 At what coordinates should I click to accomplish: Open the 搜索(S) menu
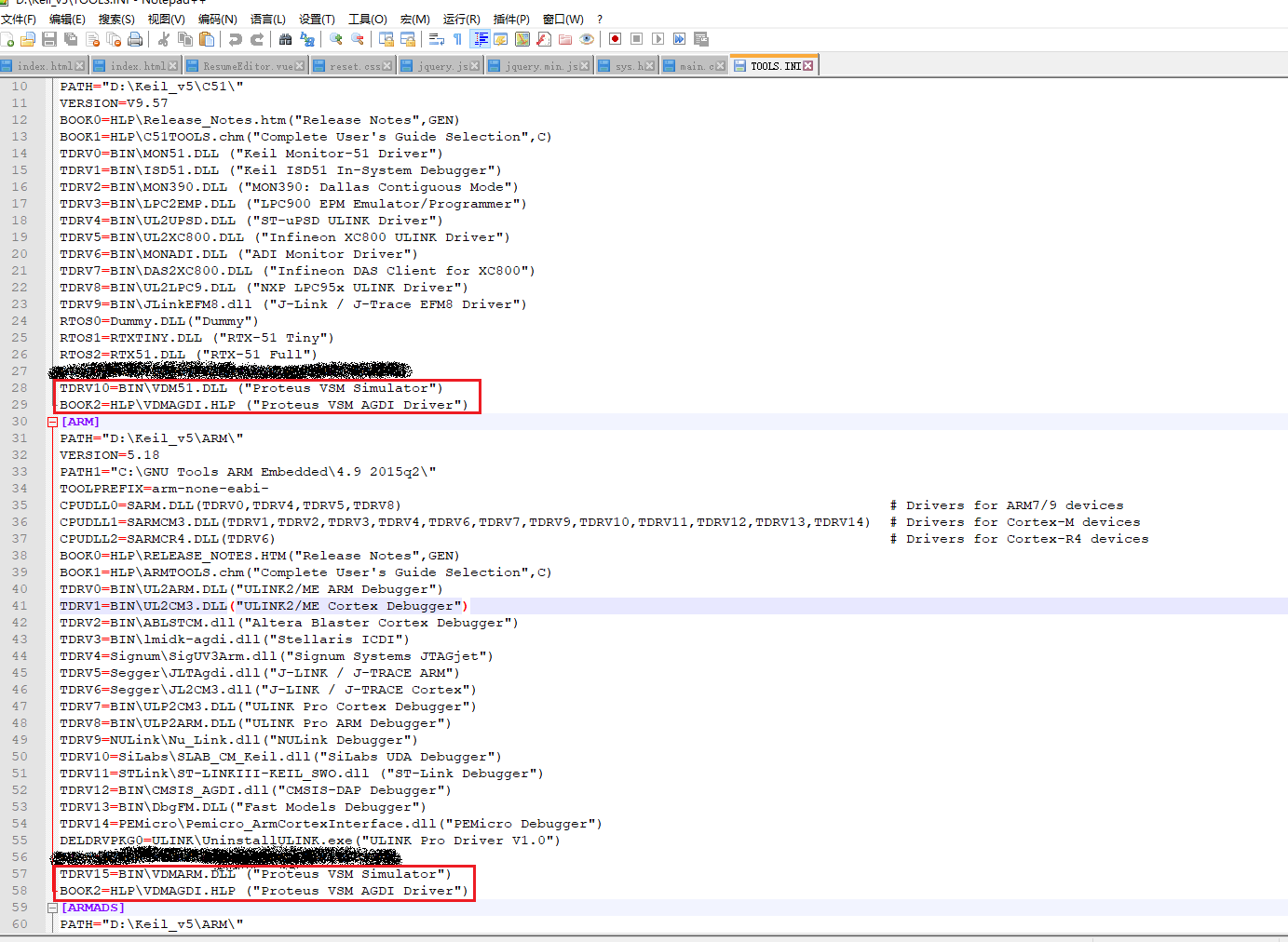coord(116,19)
